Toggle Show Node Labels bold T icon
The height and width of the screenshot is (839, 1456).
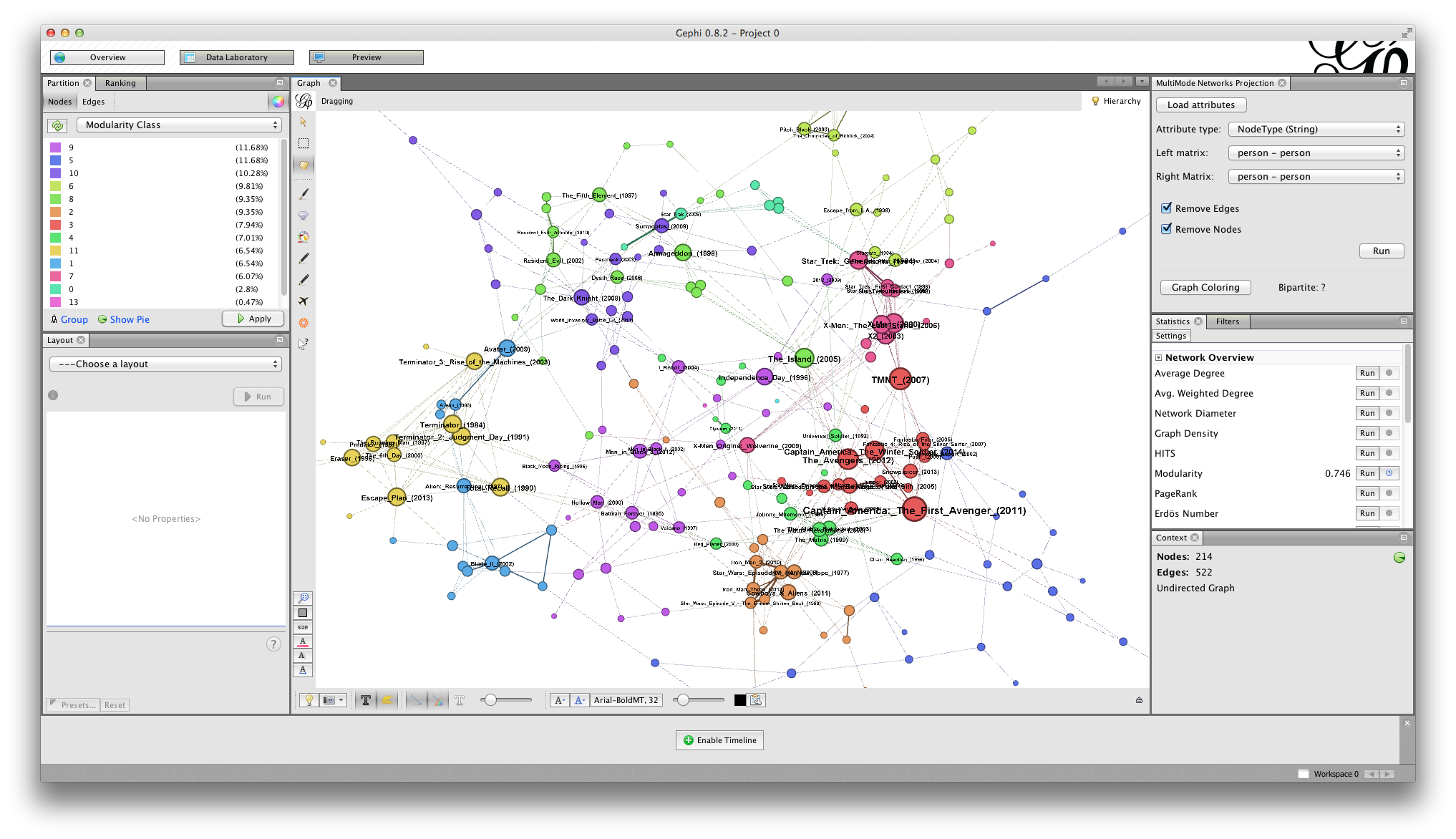click(x=365, y=700)
